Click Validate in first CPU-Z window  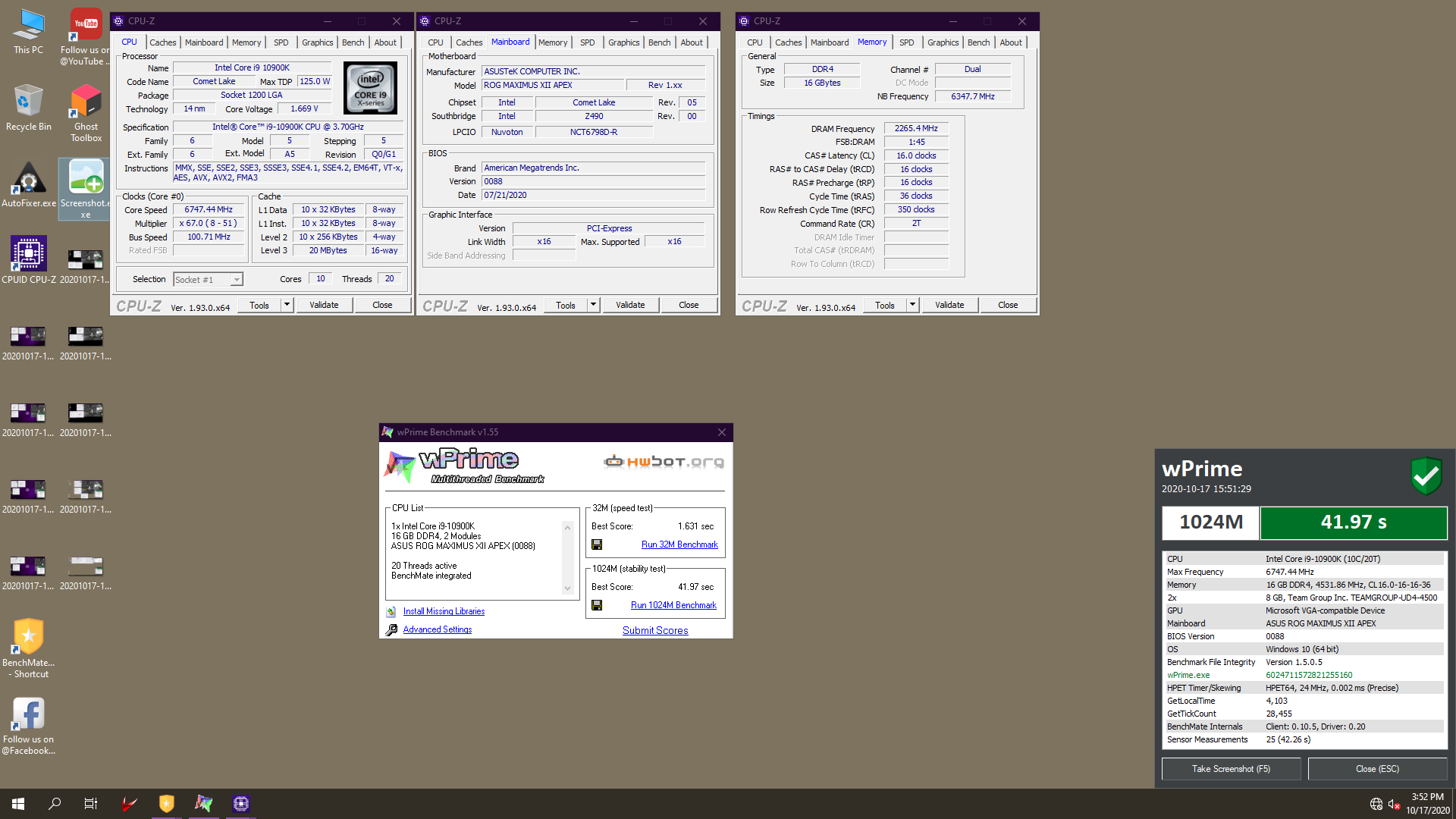coord(324,305)
